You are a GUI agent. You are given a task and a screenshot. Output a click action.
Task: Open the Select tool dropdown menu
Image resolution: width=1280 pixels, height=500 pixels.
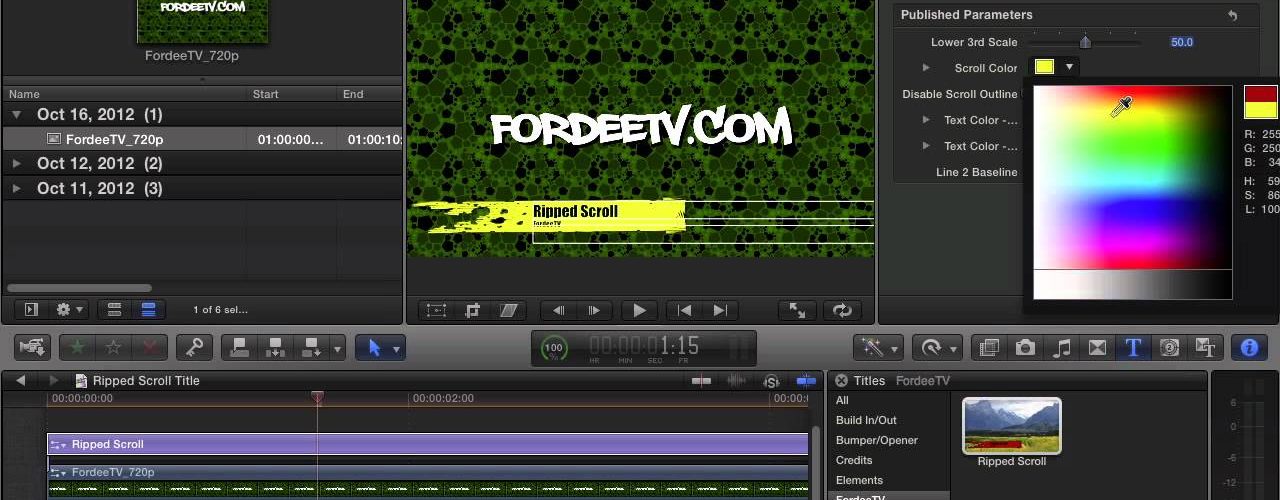pos(397,348)
